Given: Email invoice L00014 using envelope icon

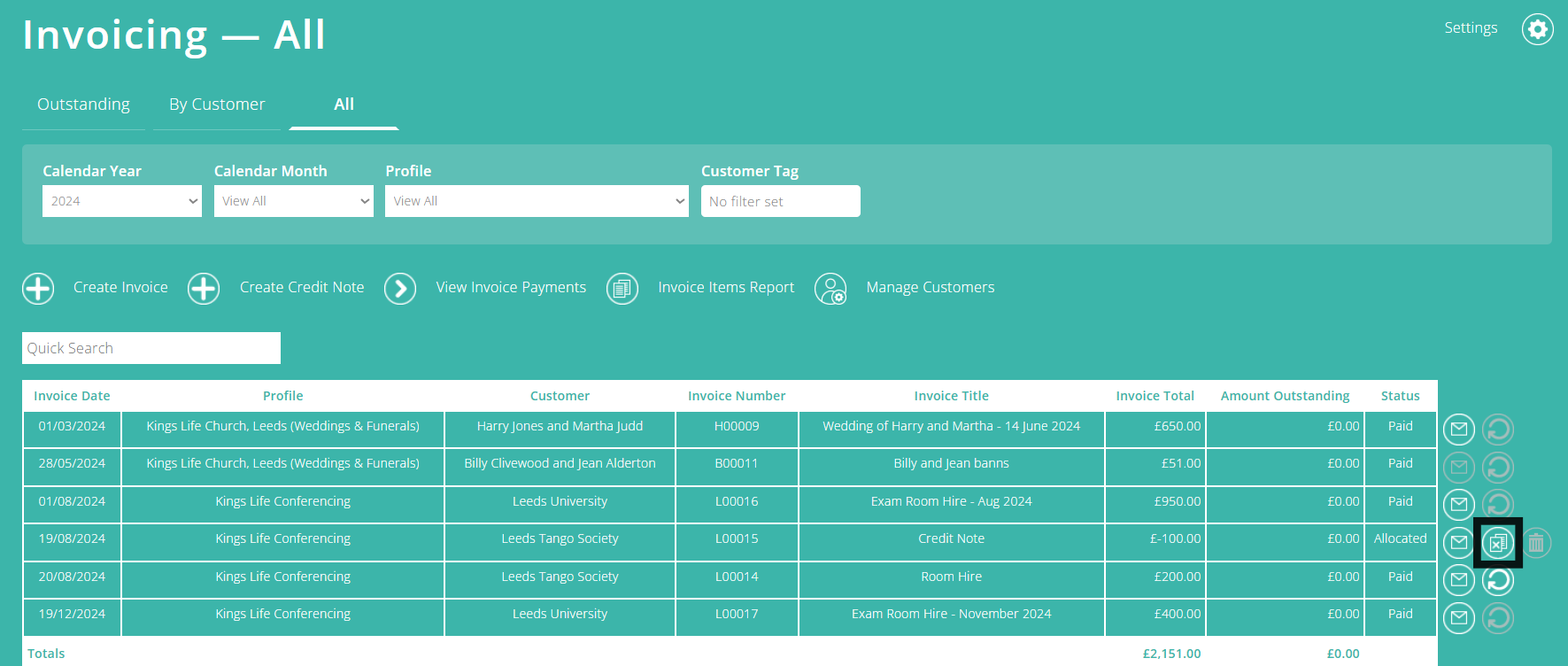Looking at the screenshot, I should [1459, 580].
